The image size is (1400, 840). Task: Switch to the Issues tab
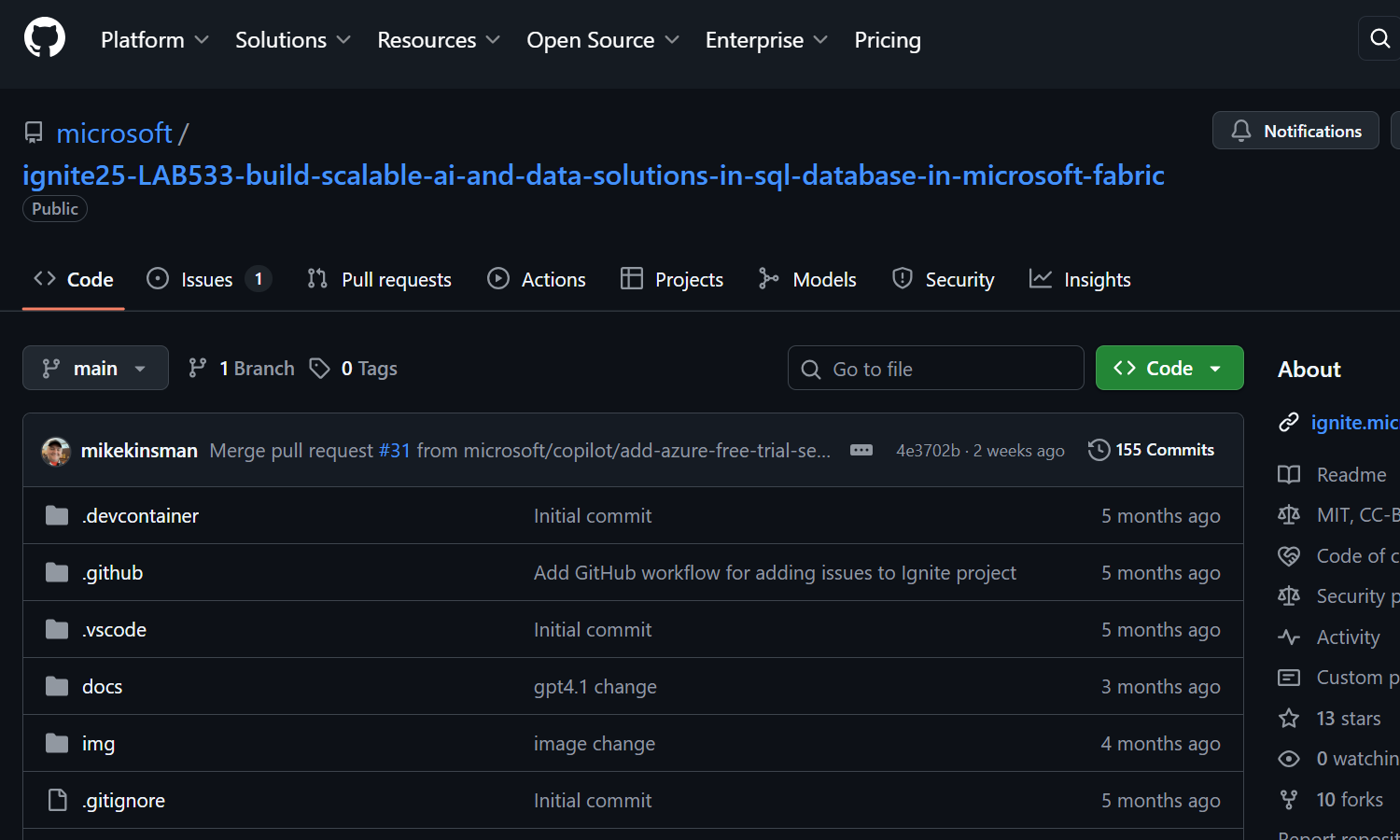pos(207,280)
